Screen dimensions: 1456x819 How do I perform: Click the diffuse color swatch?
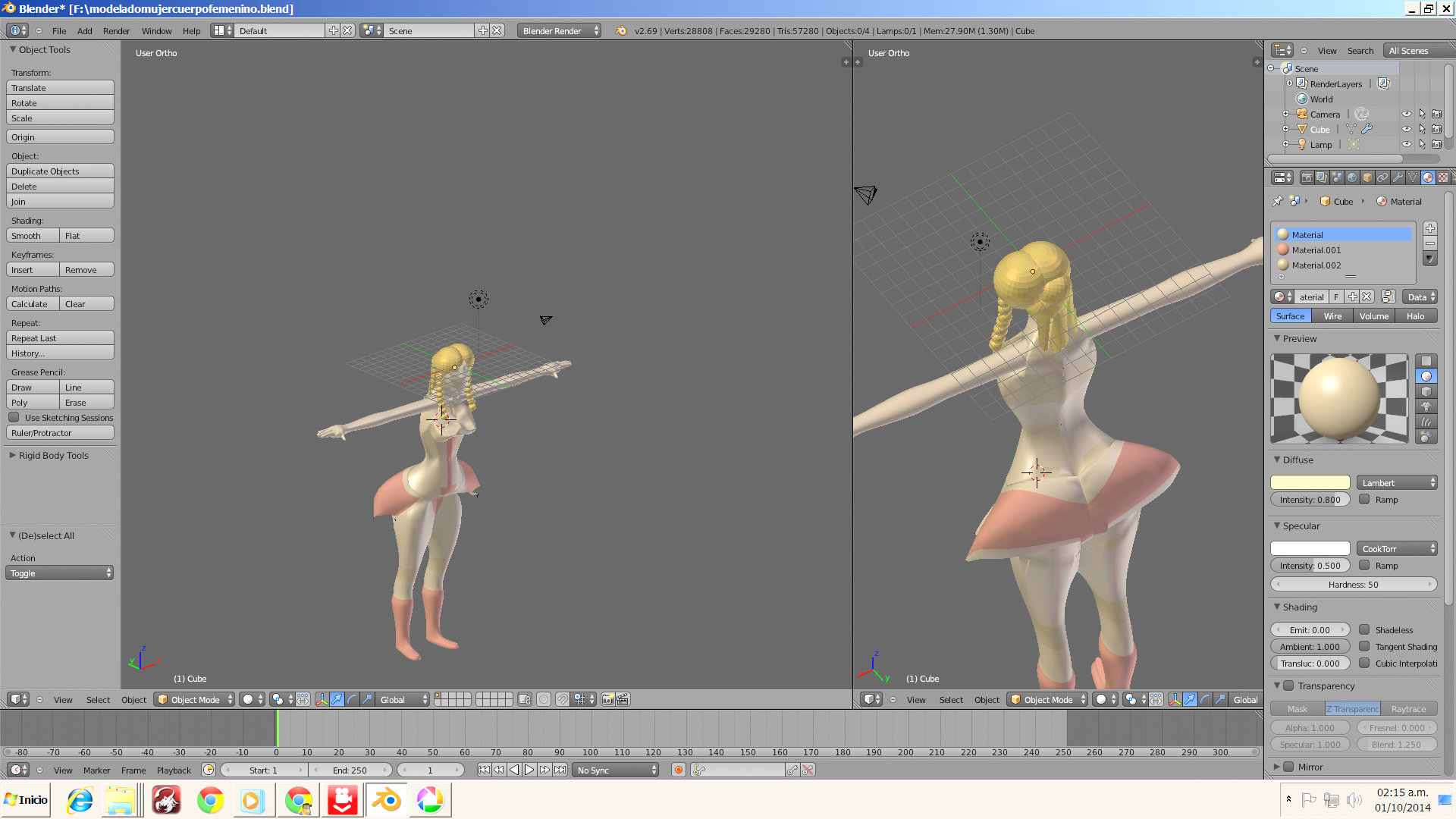point(1310,483)
